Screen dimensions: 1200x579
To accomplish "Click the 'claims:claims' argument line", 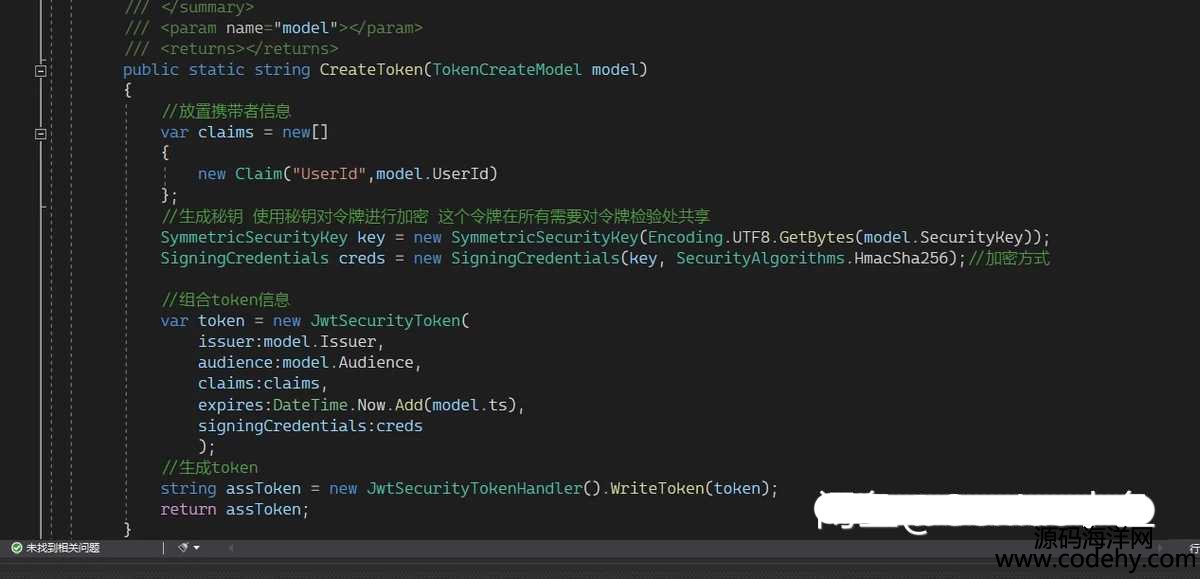I will tap(259, 383).
